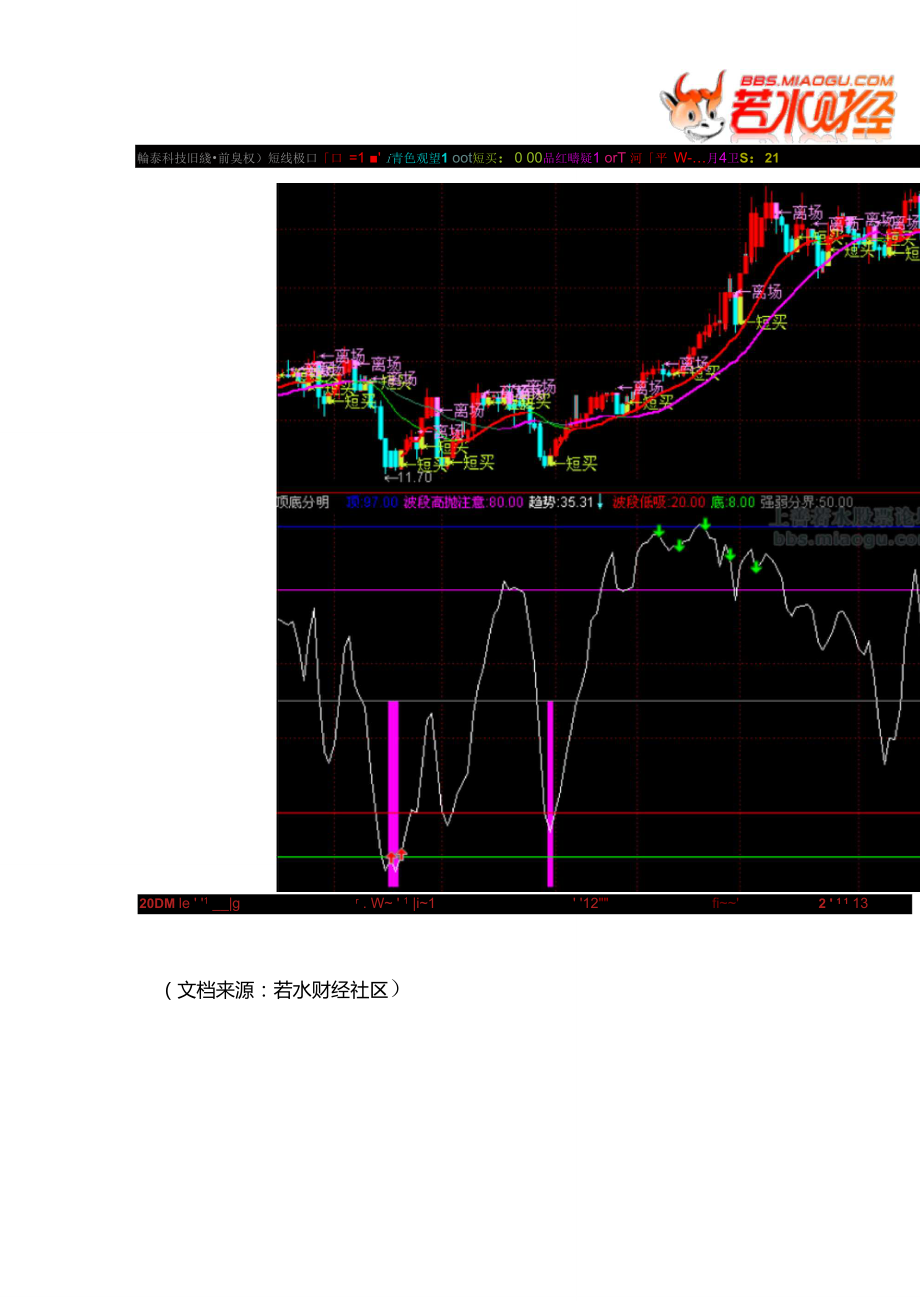Viewport: 920px width, 1301px height.
Task: Click the cyan down arrow after 趋势 value
Action: point(600,502)
